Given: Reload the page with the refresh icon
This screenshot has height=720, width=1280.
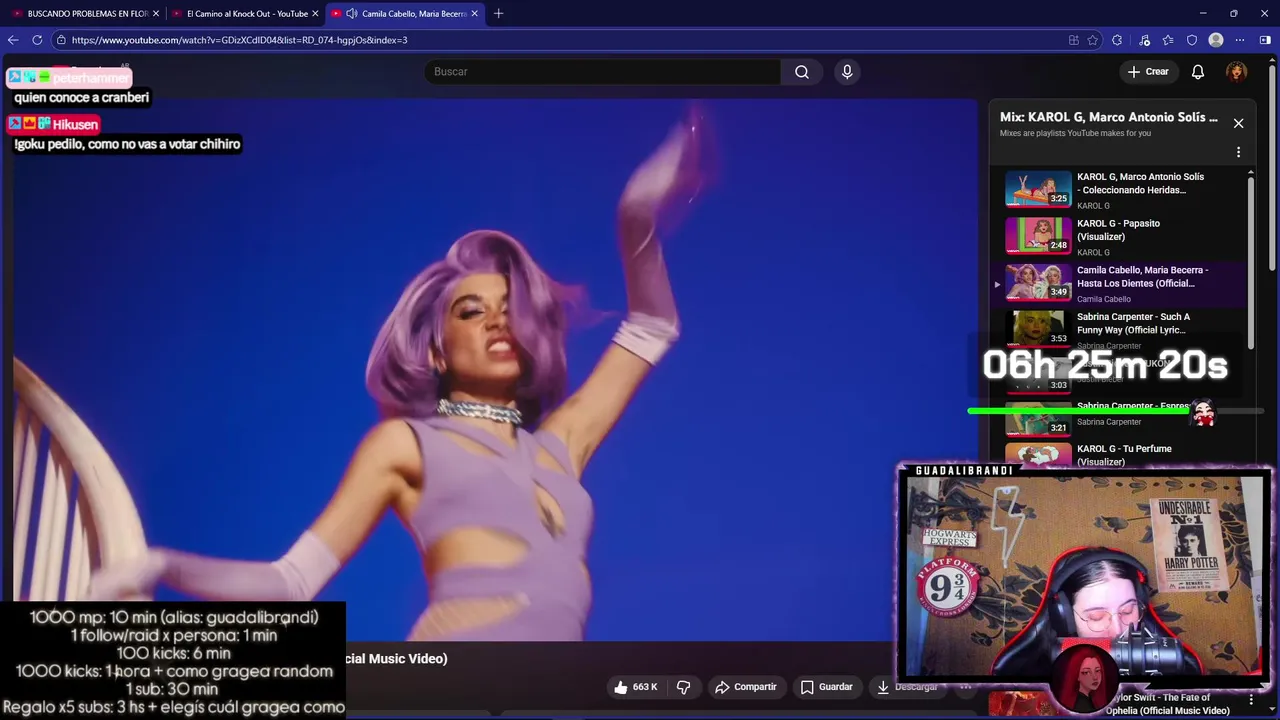Looking at the screenshot, I should click(37, 40).
